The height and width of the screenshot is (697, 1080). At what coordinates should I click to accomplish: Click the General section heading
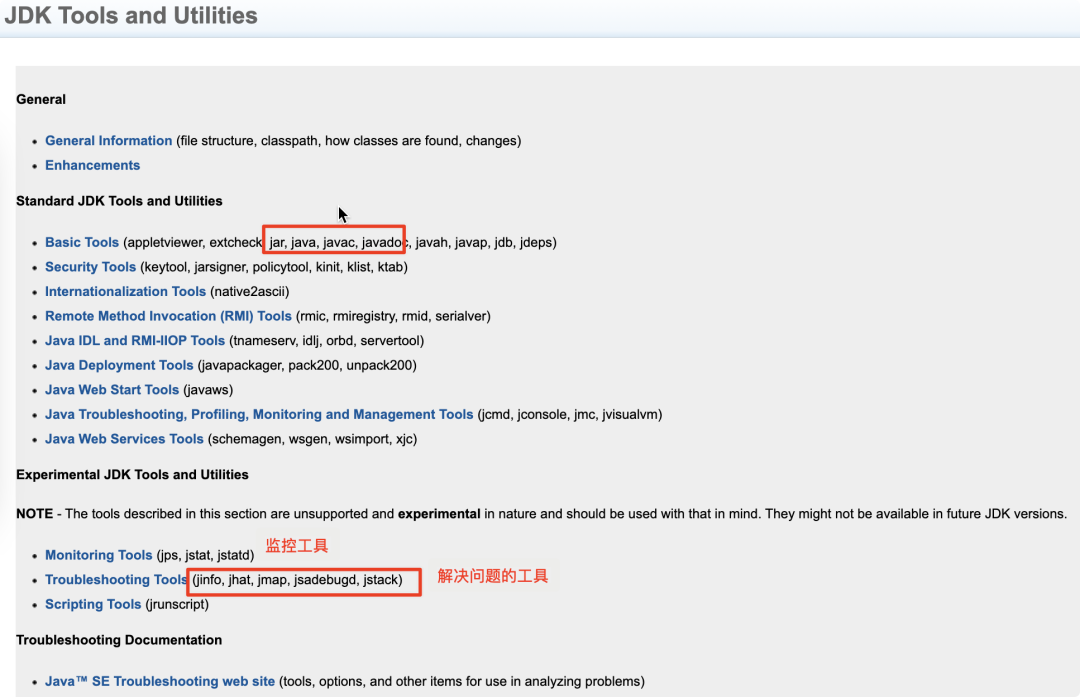click(x=41, y=99)
